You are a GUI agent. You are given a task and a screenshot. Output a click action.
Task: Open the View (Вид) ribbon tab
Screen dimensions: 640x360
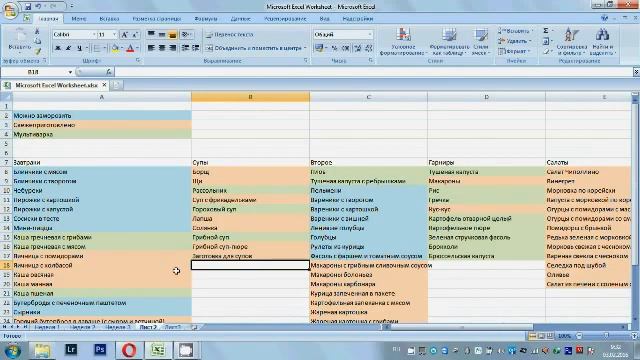[x=324, y=19]
